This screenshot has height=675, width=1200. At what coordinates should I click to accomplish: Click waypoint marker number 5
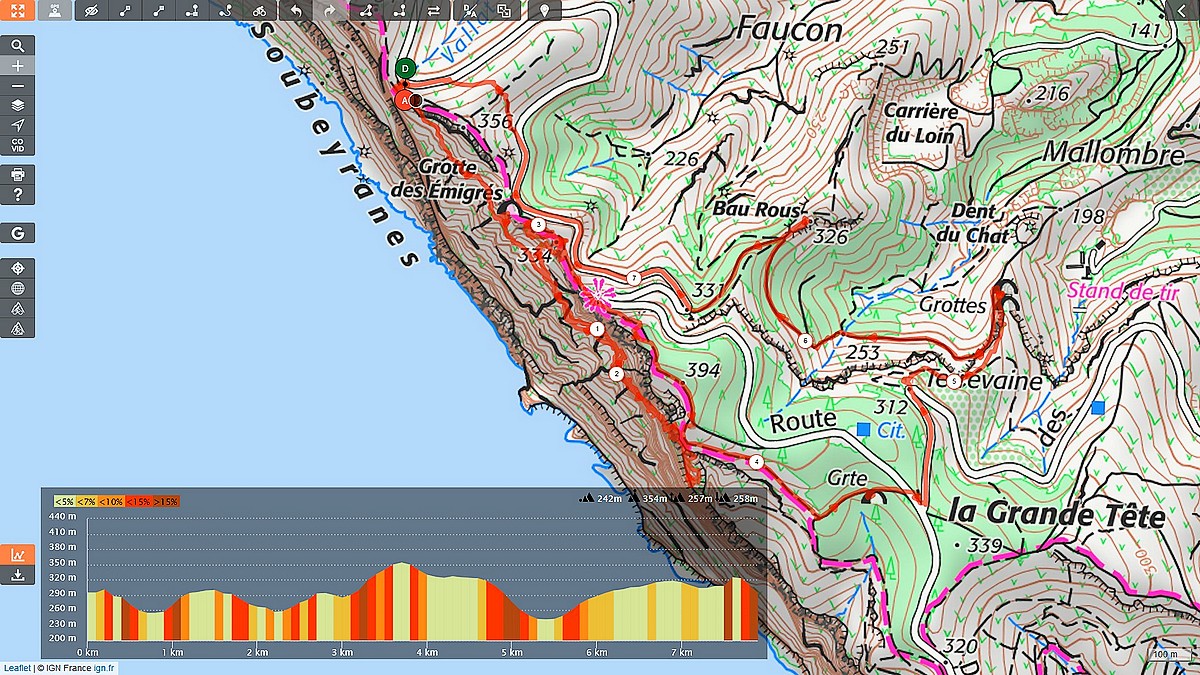coord(954,381)
